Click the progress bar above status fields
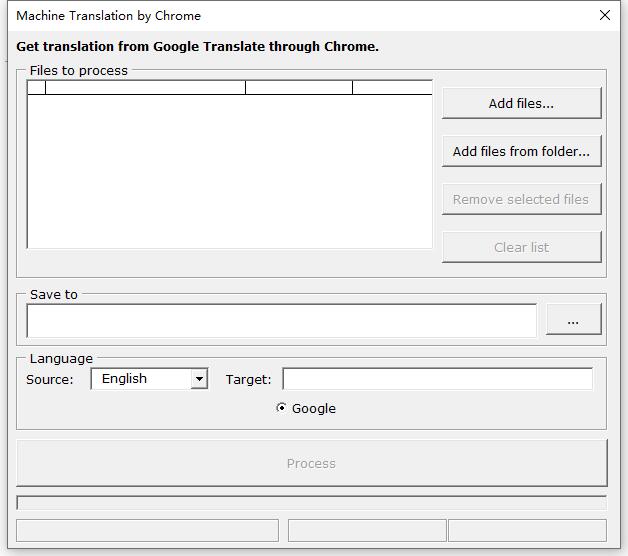This screenshot has height=556, width=628. [x=312, y=503]
